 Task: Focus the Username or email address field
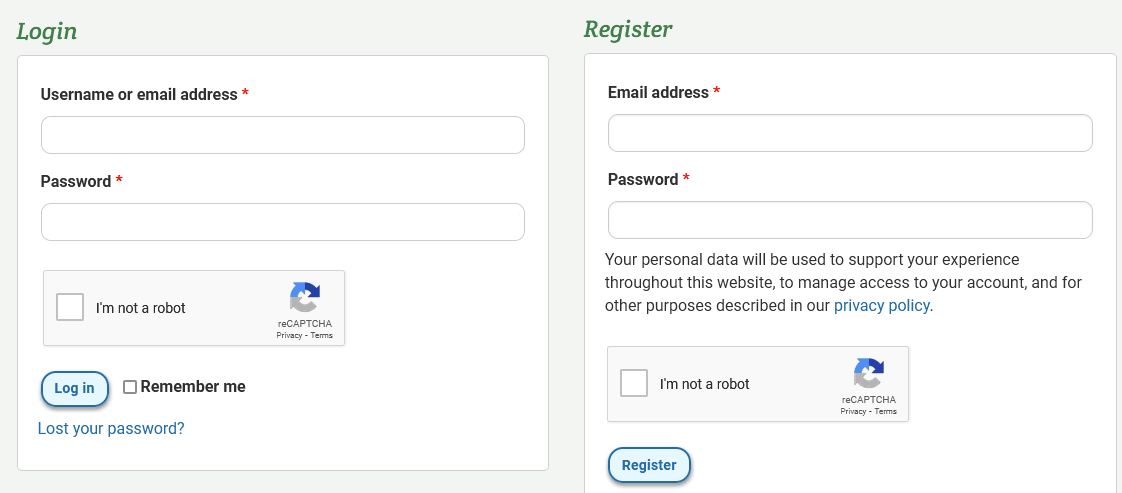pos(283,135)
